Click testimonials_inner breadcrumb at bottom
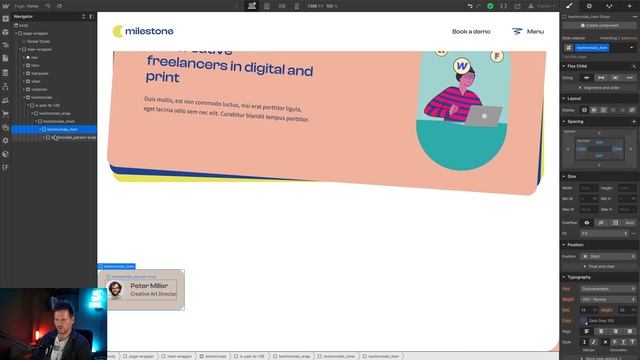 coord(338,356)
